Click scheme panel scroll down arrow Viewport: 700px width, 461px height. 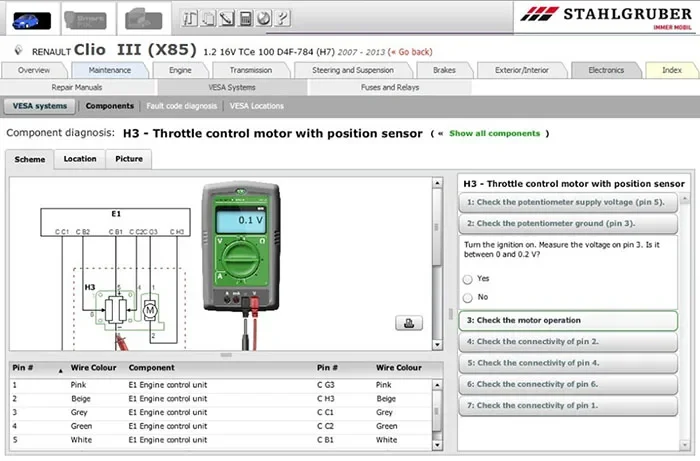coord(437,345)
